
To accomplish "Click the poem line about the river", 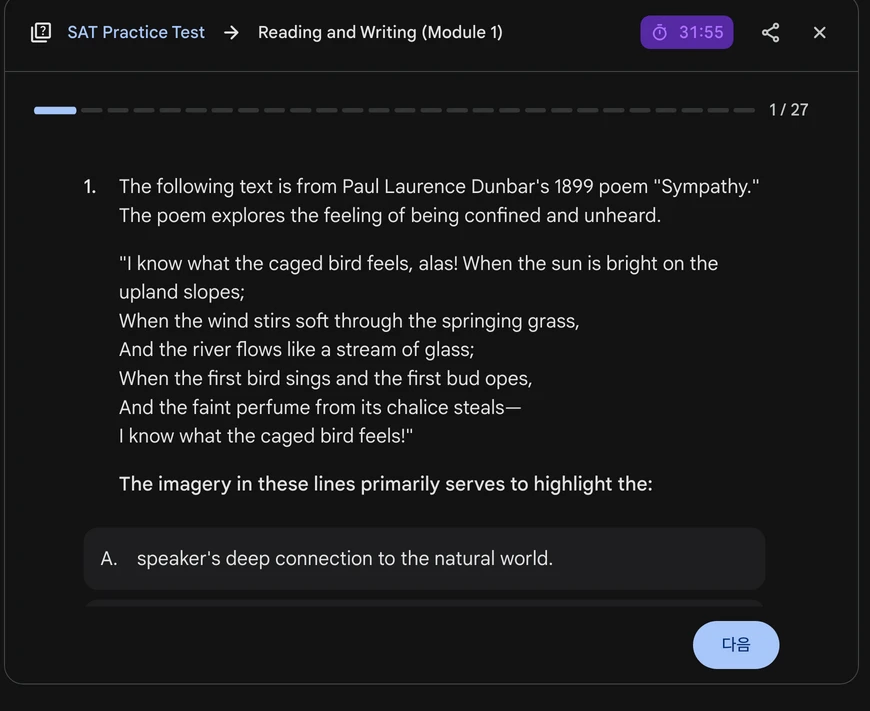I will [296, 349].
